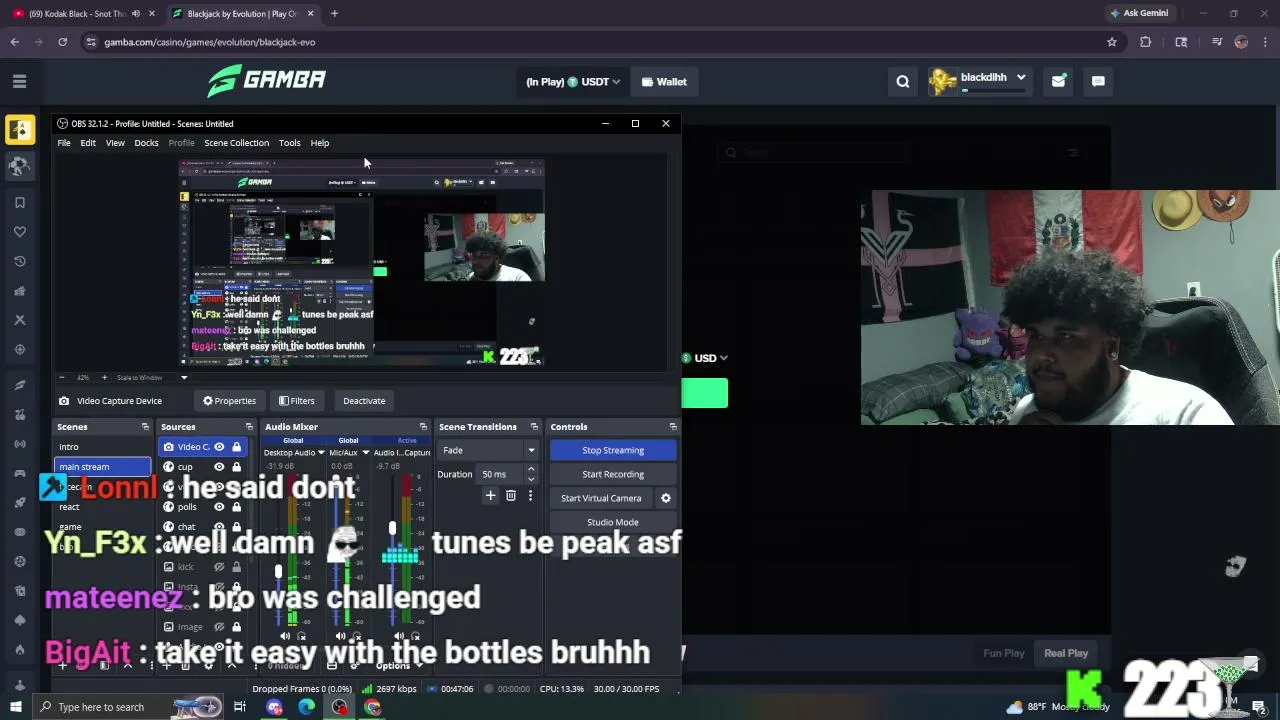Open OBS virtual camera settings gear

666,498
